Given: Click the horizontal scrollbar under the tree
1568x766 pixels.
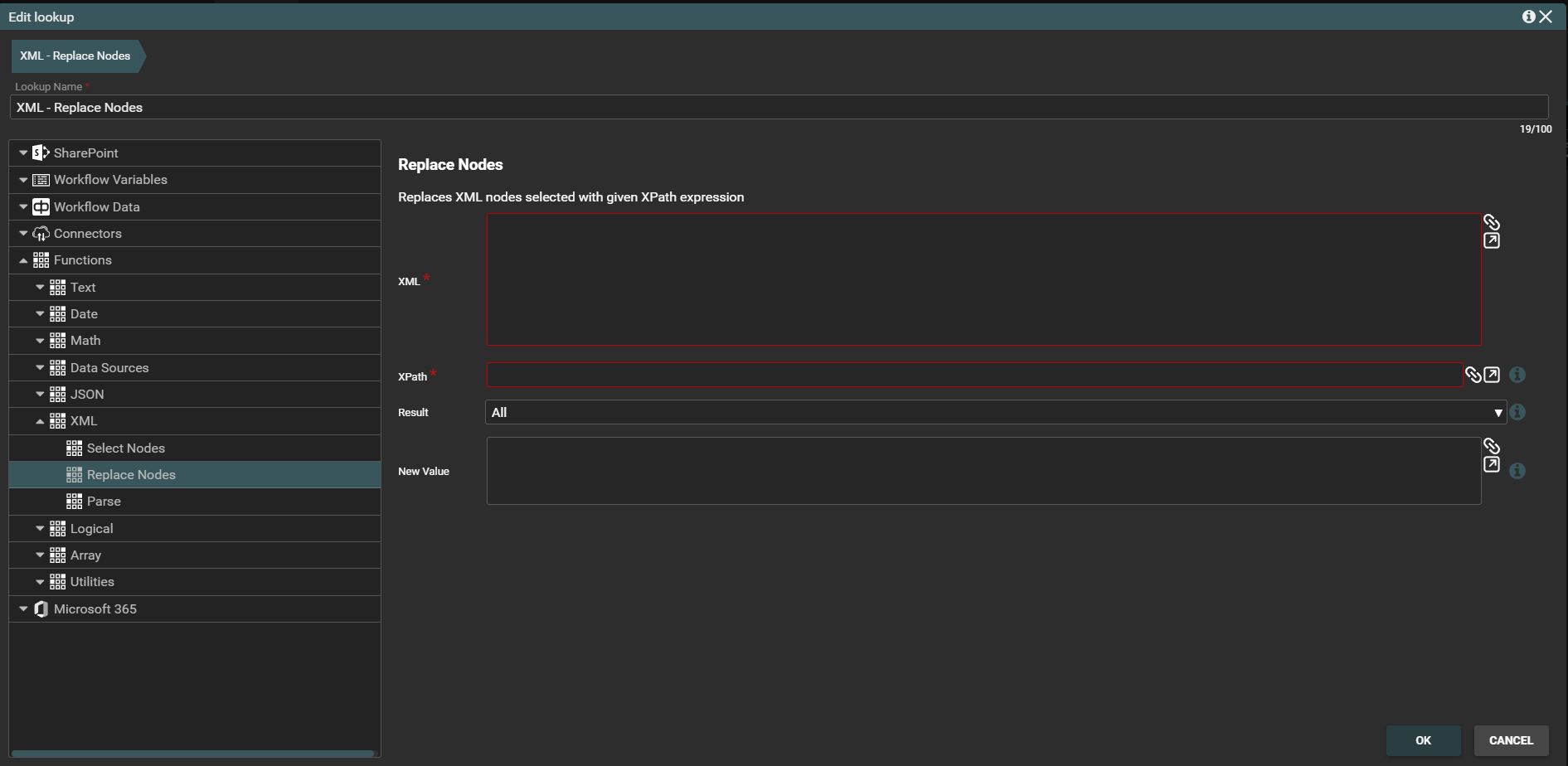Looking at the screenshot, I should click(192, 754).
